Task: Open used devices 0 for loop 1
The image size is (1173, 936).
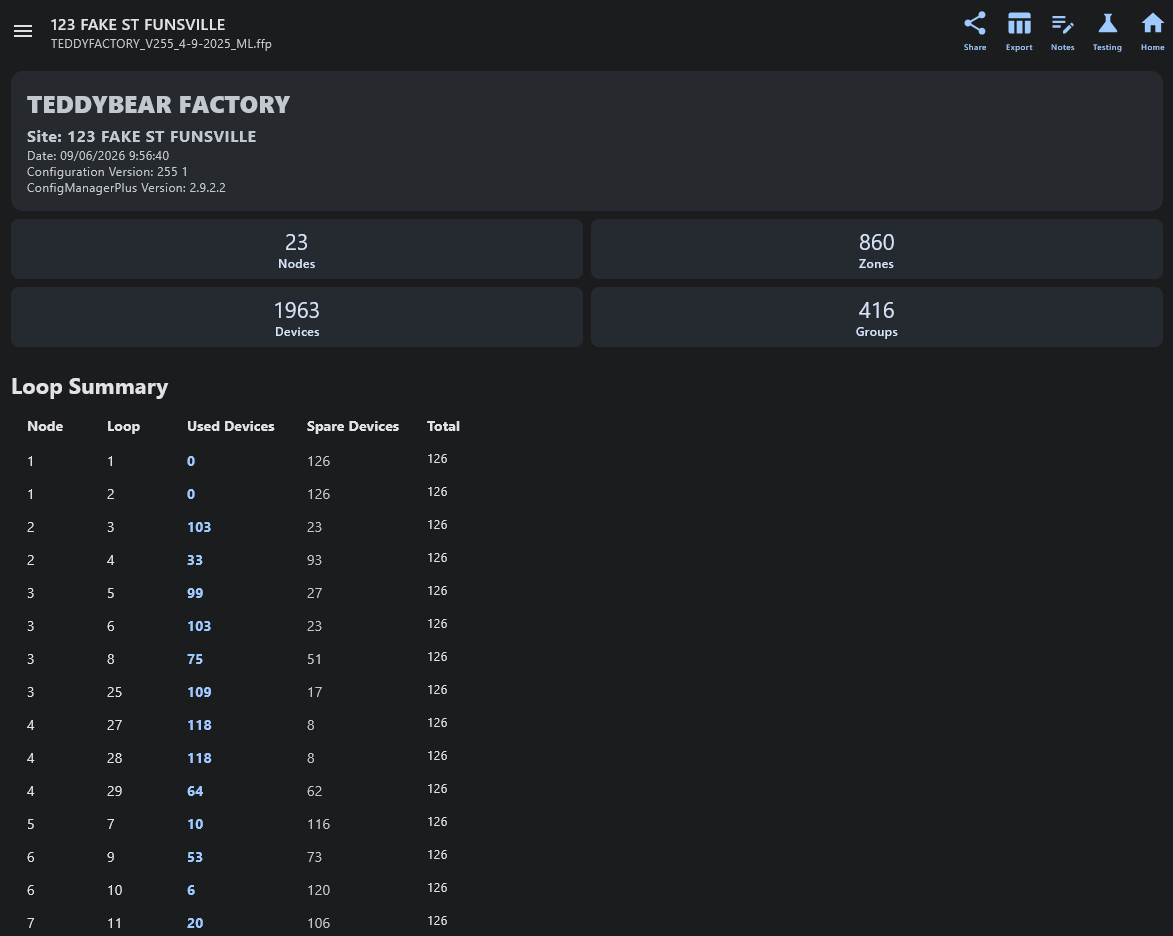Action: click(191, 462)
